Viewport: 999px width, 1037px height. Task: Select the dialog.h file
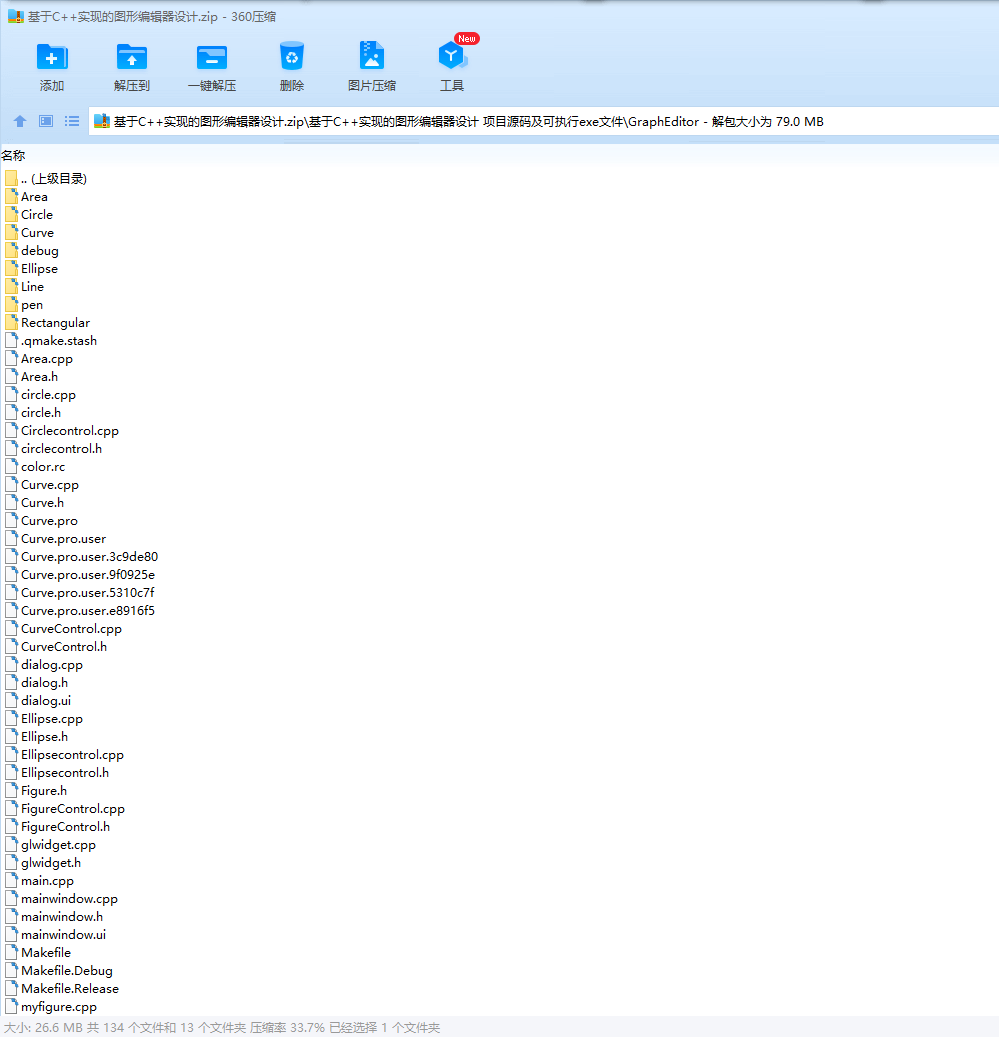[x=36, y=683]
